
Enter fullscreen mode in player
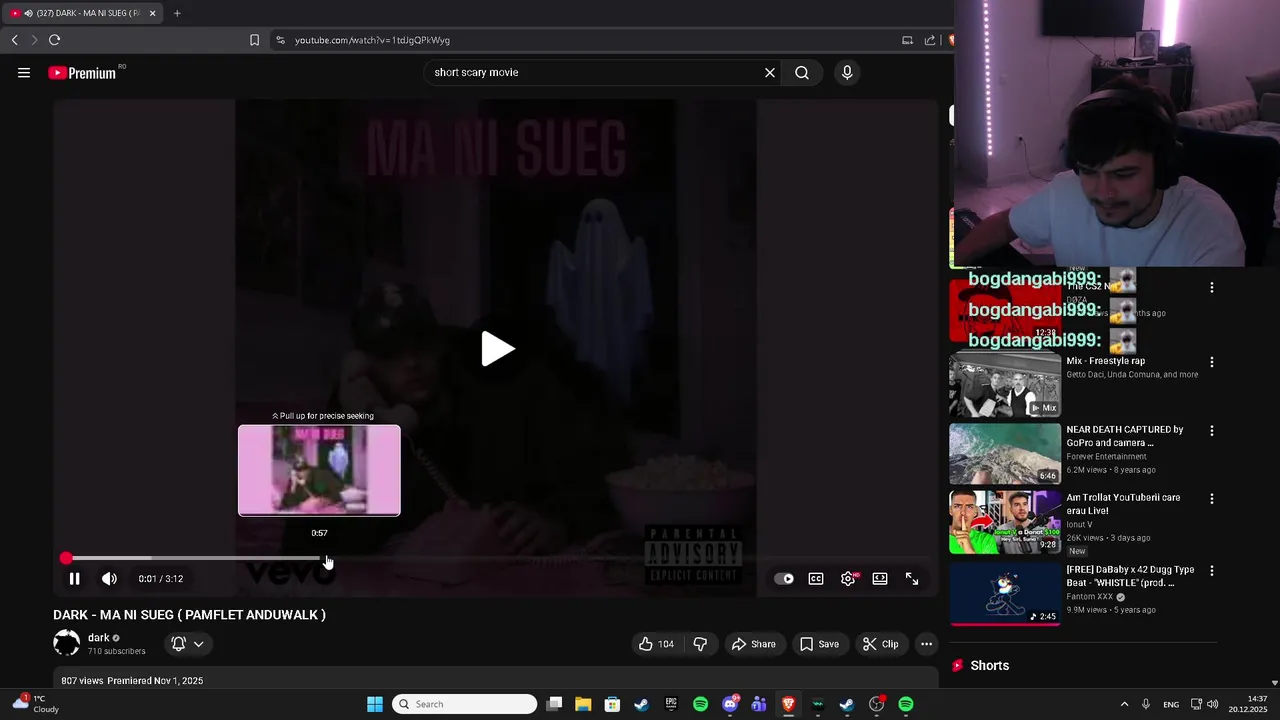tap(912, 578)
